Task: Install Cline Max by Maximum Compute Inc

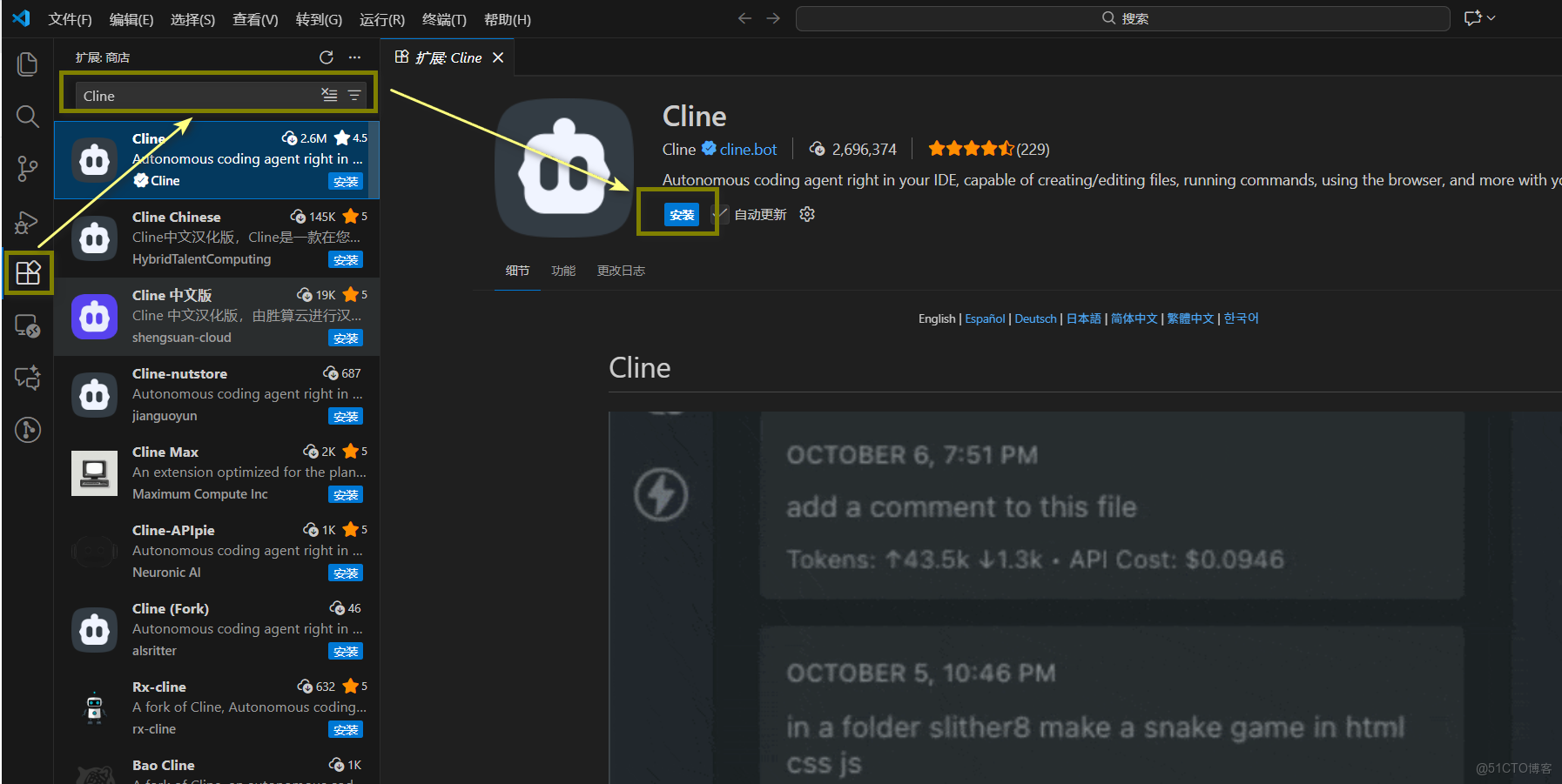Action: (x=346, y=494)
